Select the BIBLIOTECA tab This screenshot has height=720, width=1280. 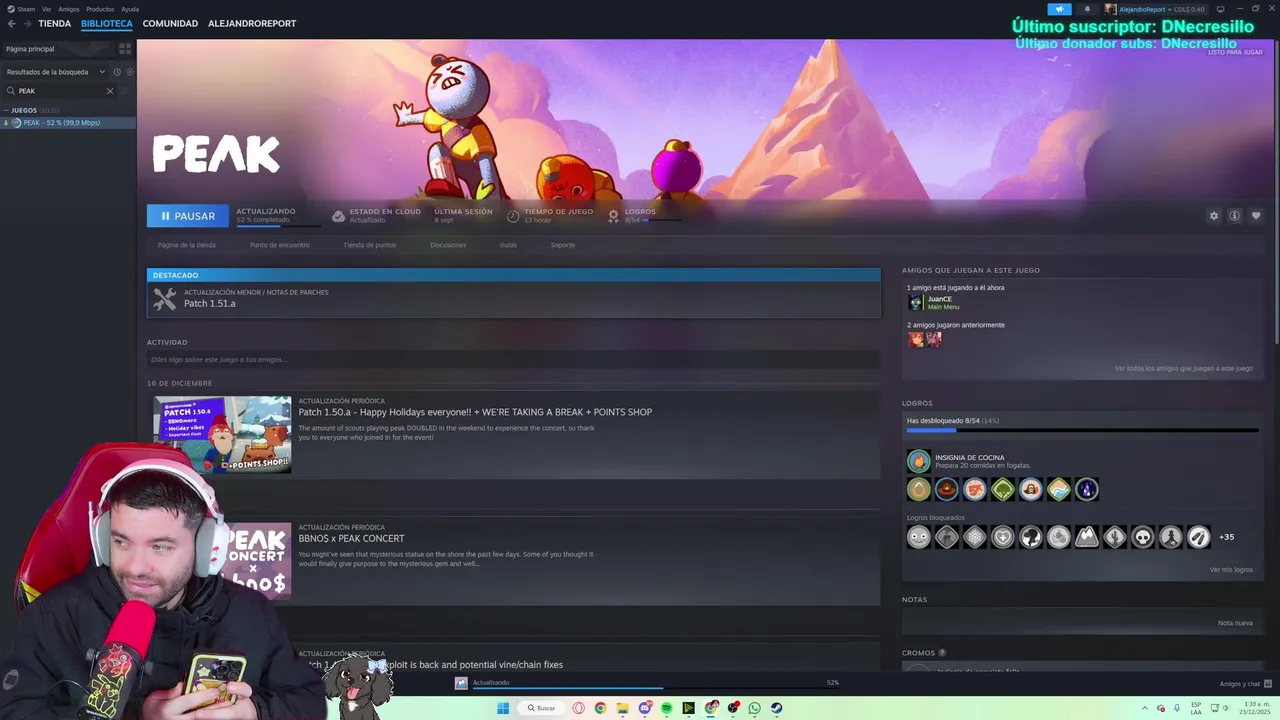tap(107, 23)
